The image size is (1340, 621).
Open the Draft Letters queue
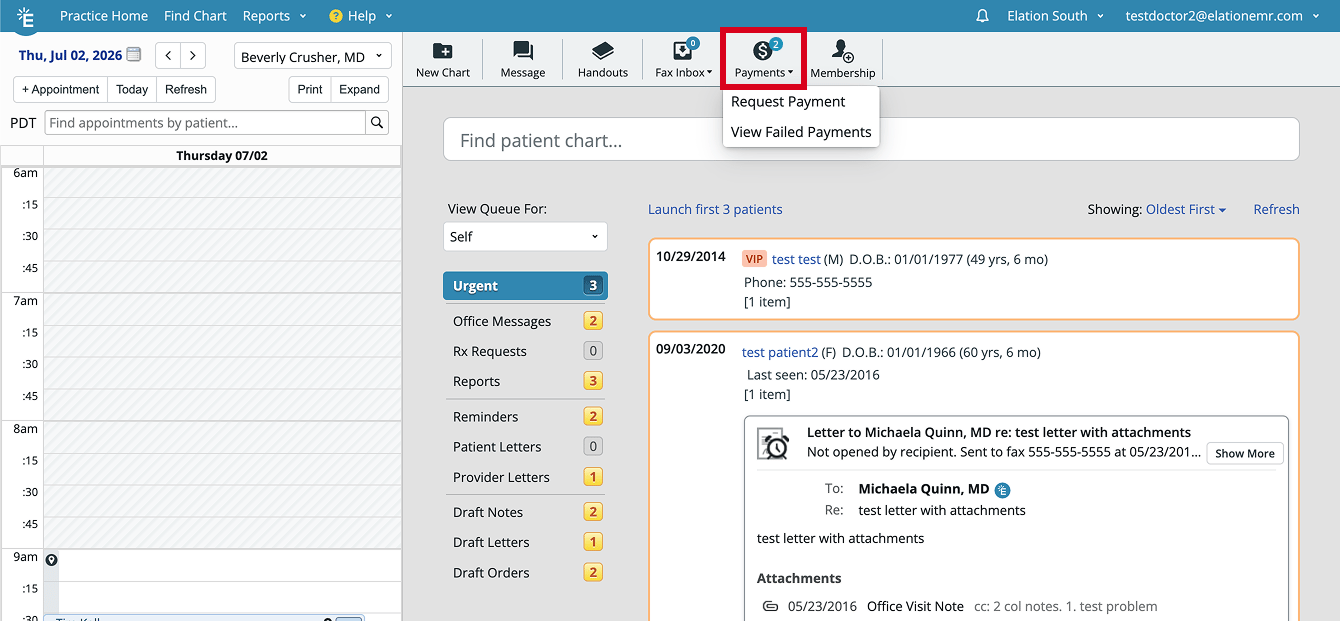click(x=525, y=542)
